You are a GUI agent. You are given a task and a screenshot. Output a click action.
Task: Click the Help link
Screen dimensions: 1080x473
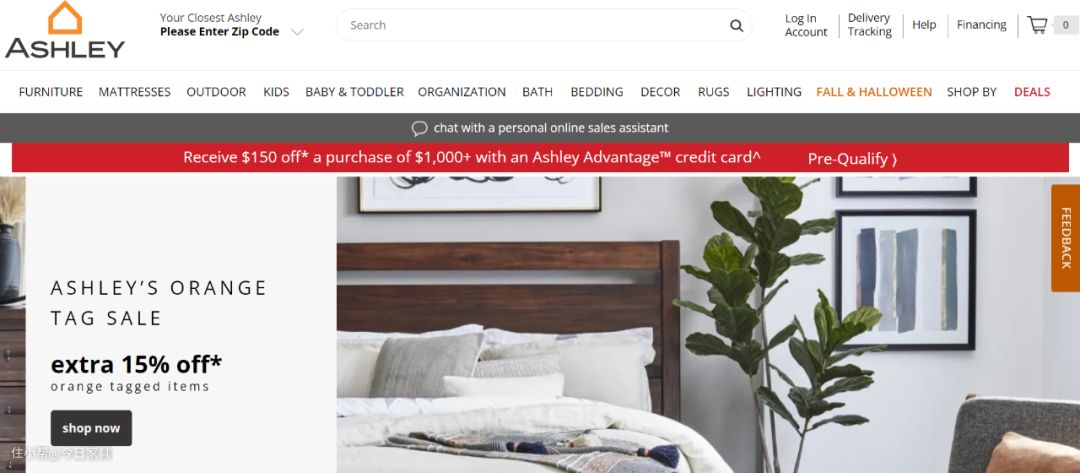(x=924, y=25)
